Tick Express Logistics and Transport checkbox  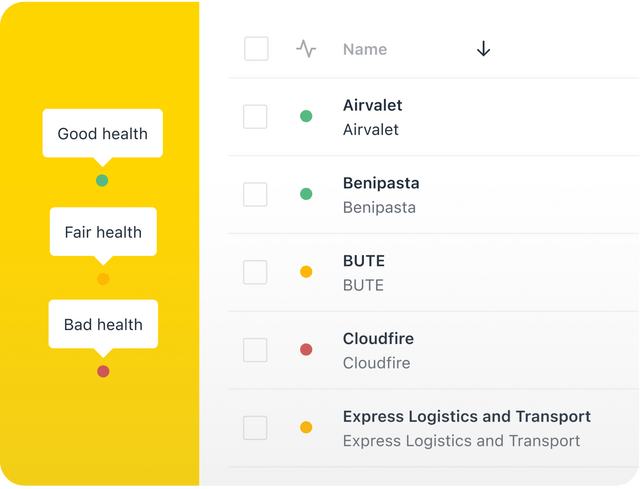(255, 428)
